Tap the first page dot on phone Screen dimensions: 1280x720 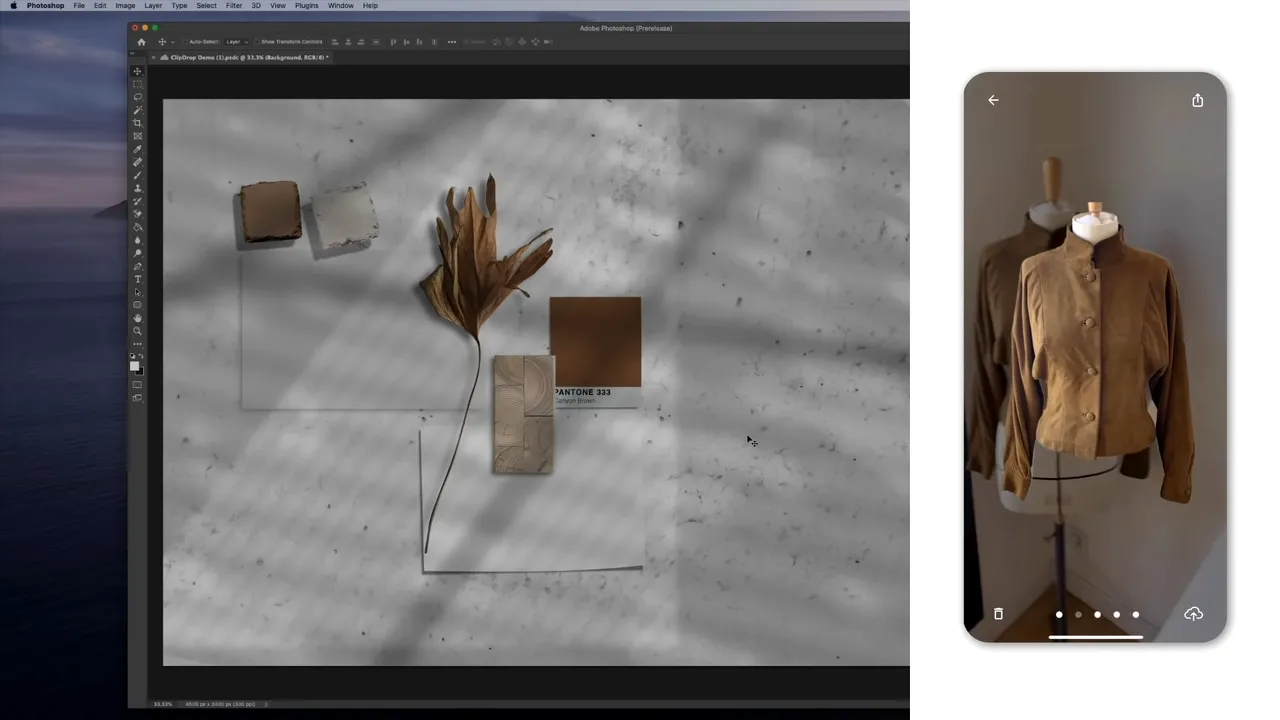(x=1059, y=615)
